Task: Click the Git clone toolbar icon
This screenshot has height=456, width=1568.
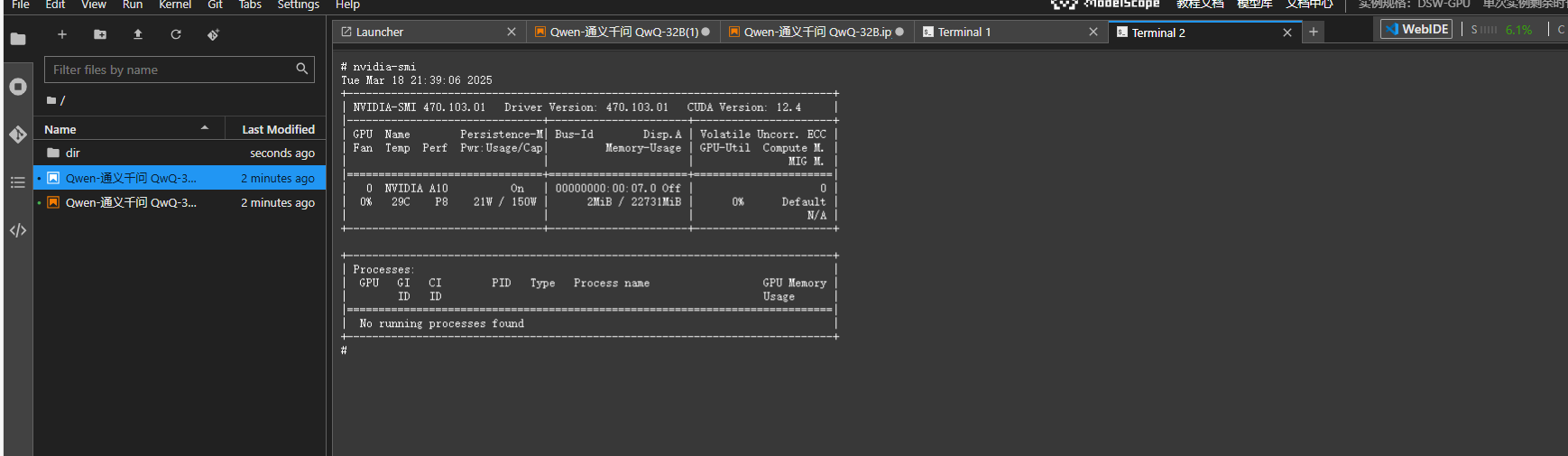Action: 214,34
